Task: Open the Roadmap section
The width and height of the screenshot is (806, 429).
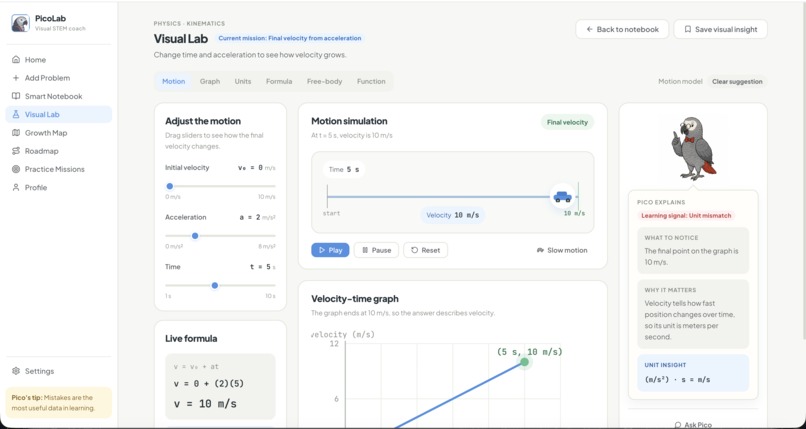Action: click(x=59, y=151)
